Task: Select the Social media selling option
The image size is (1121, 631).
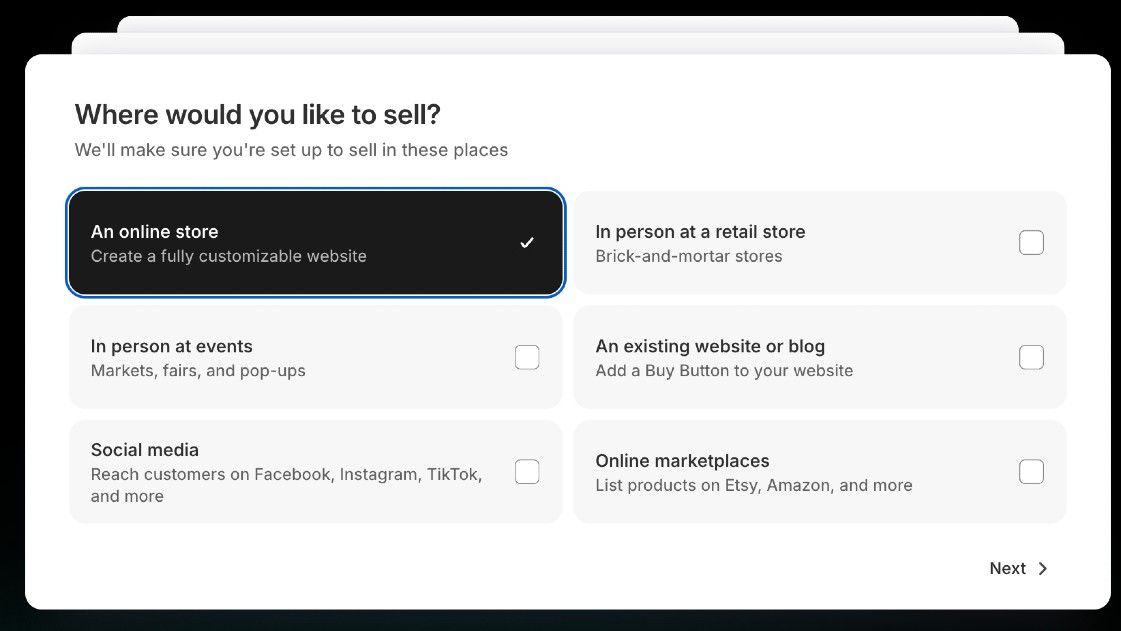Action: [x=315, y=471]
